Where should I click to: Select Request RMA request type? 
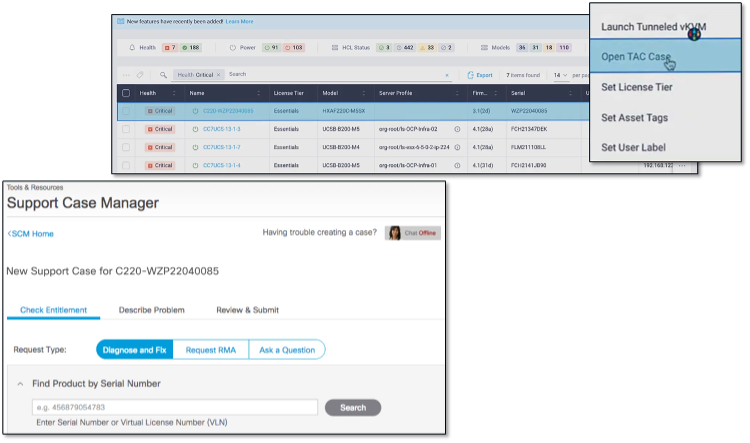[213, 349]
